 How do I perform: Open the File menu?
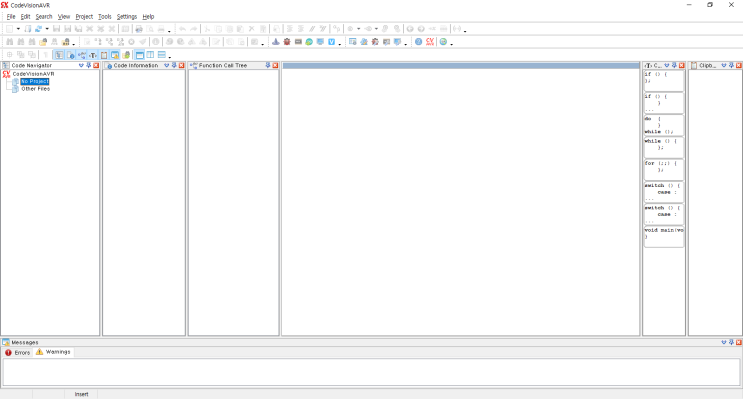pos(11,17)
